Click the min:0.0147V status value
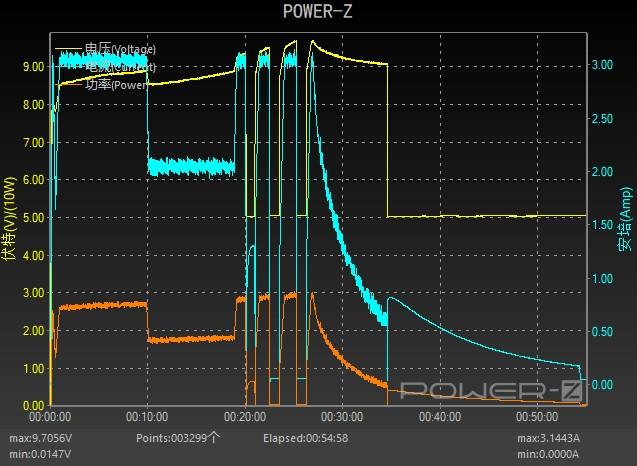This screenshot has width=637, height=466. click(40, 454)
